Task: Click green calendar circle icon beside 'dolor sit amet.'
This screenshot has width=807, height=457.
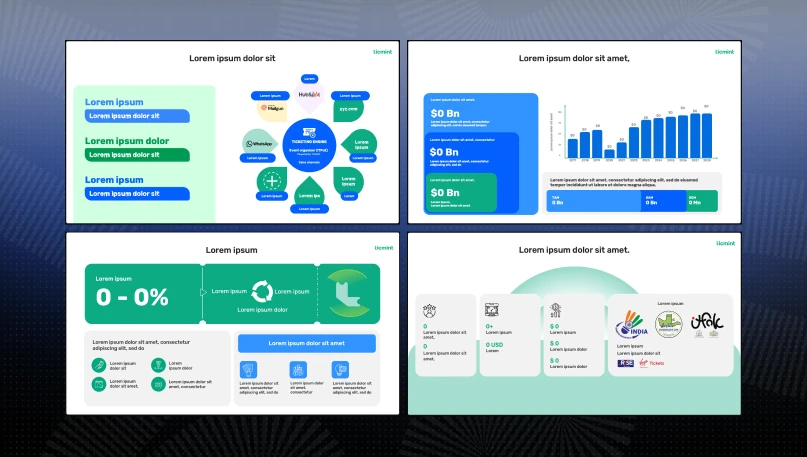Action: [99, 384]
